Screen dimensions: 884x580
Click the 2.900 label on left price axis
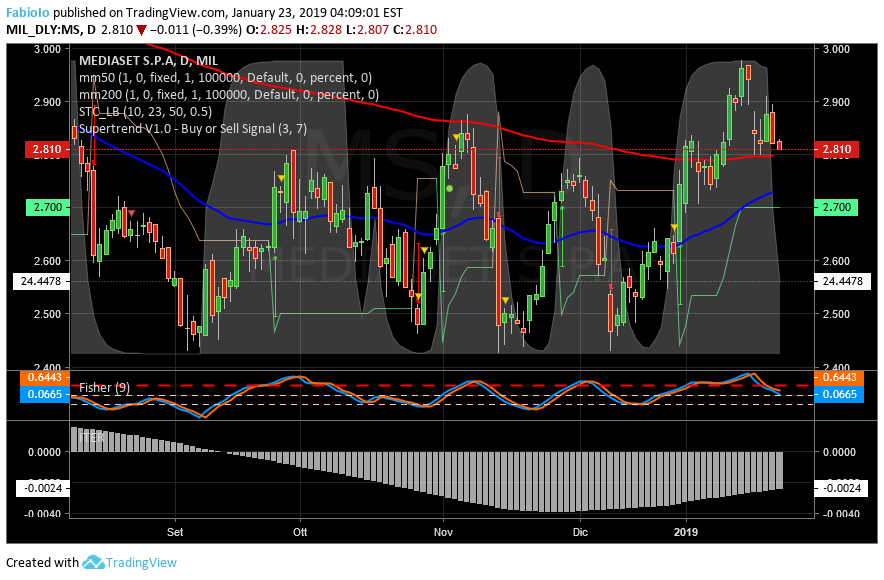pyautogui.click(x=47, y=102)
